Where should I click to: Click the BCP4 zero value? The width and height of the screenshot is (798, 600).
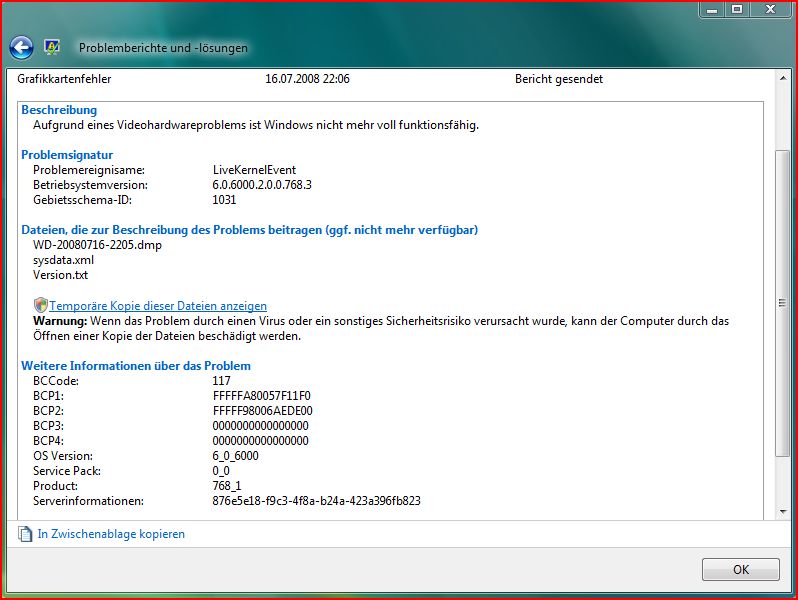coord(261,441)
